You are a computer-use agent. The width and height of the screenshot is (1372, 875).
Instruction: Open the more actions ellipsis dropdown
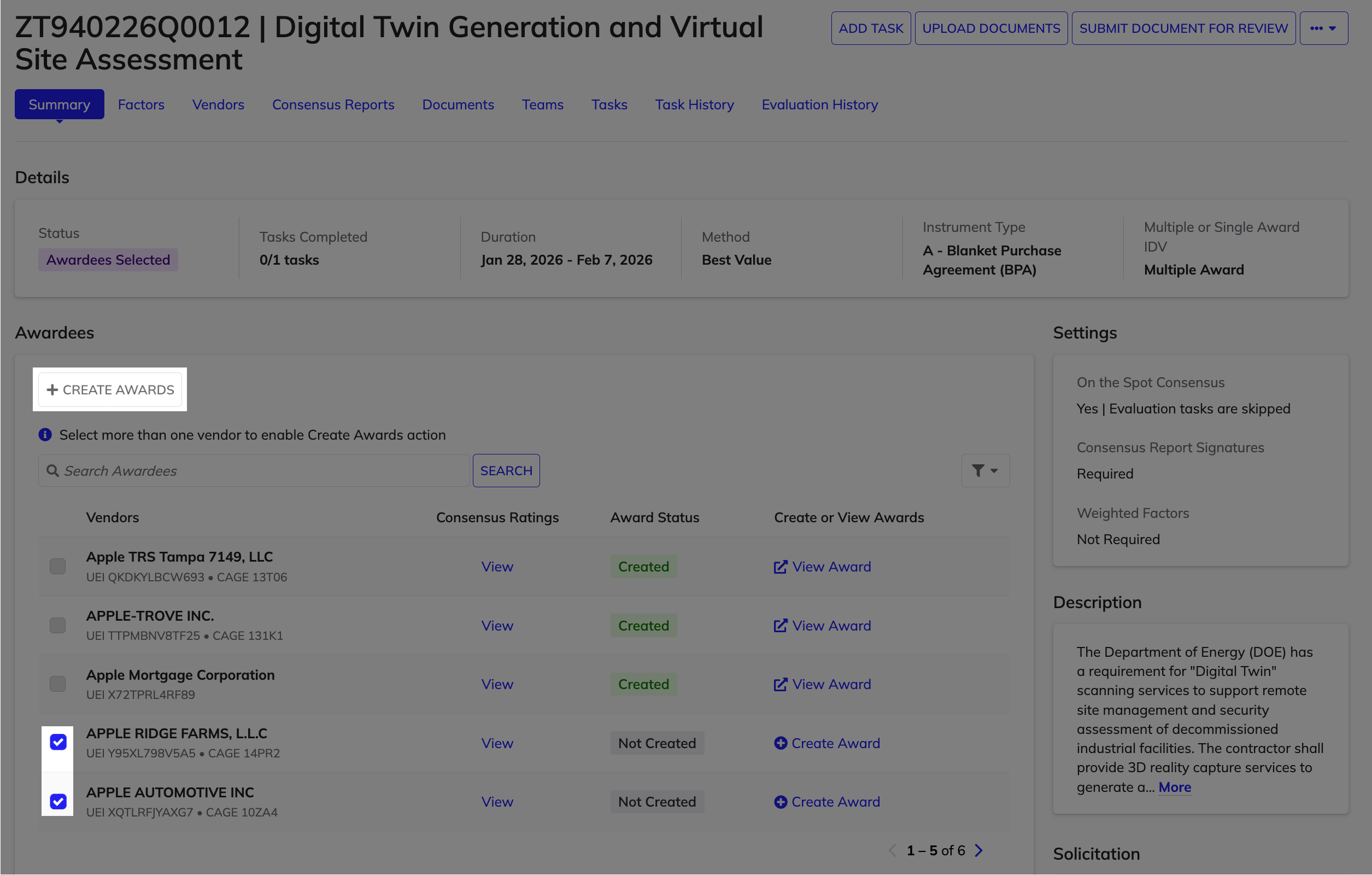click(1323, 28)
